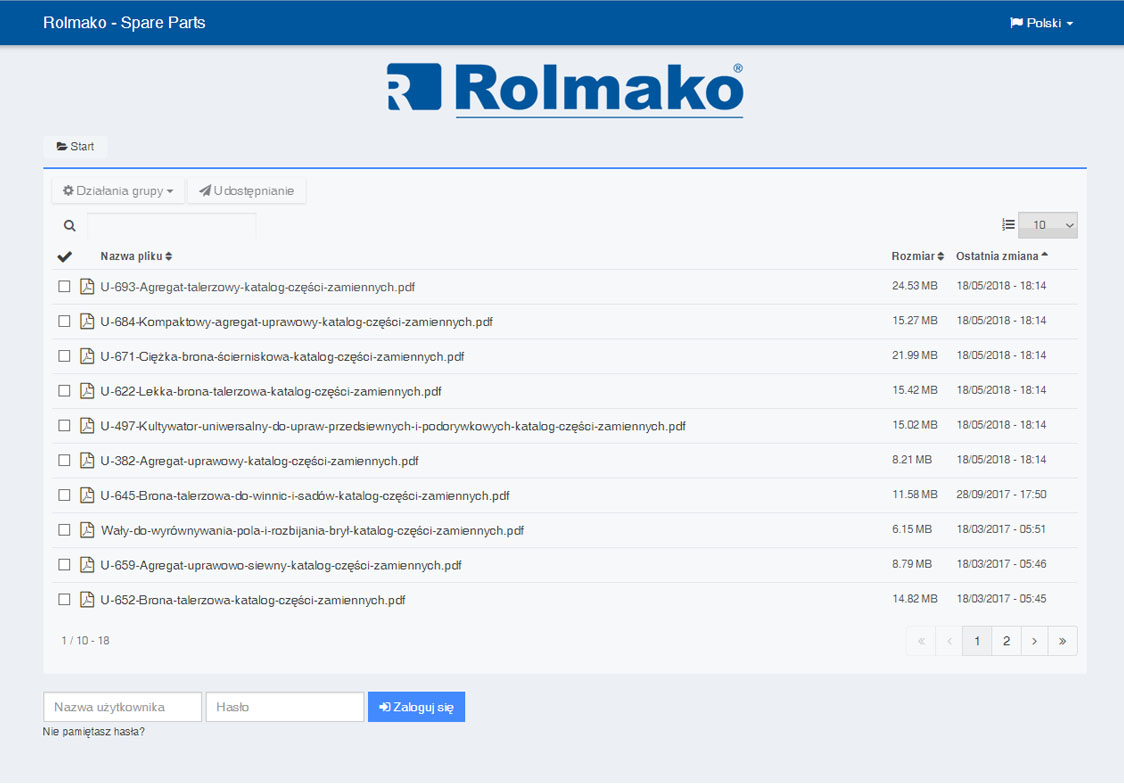Open the rows-per-page 10 dropdown
1124x784 pixels.
1047,225
